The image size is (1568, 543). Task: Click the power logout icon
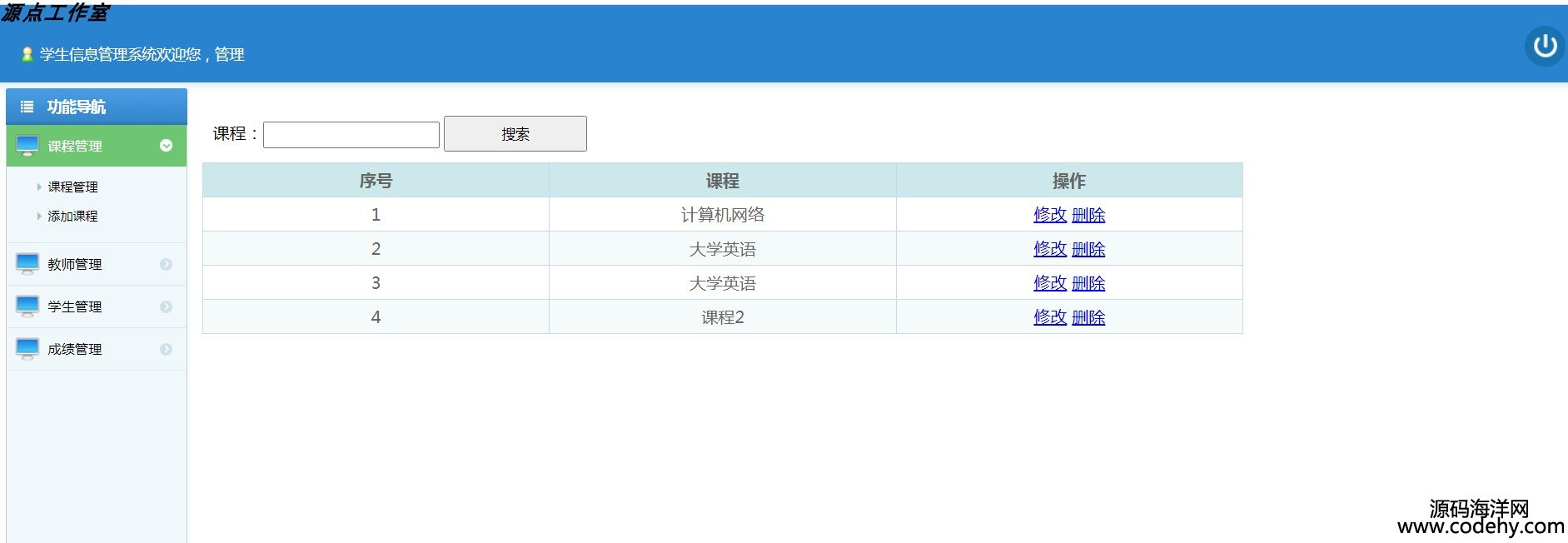pos(1545,46)
